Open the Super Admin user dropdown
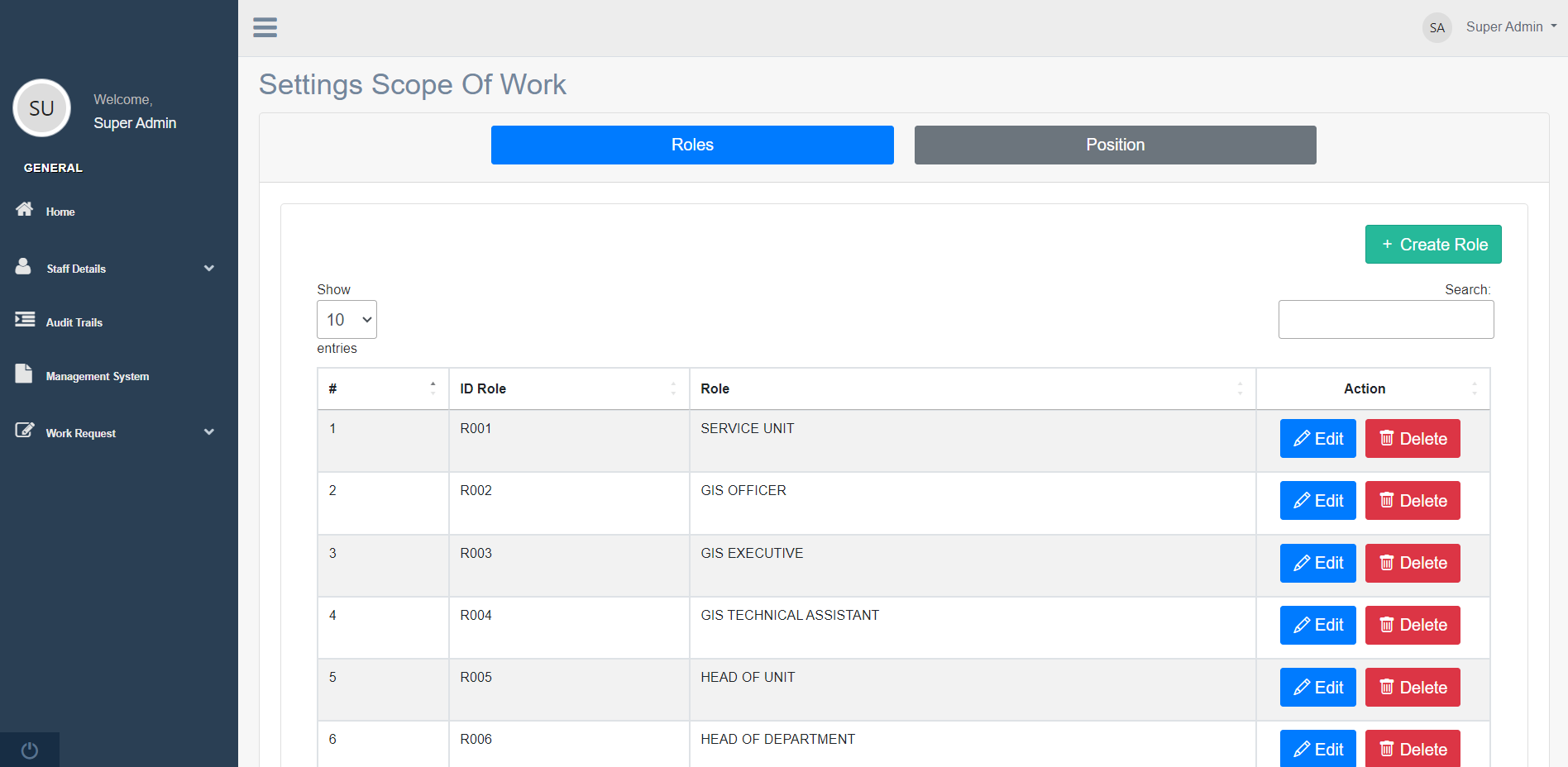 point(1511,27)
